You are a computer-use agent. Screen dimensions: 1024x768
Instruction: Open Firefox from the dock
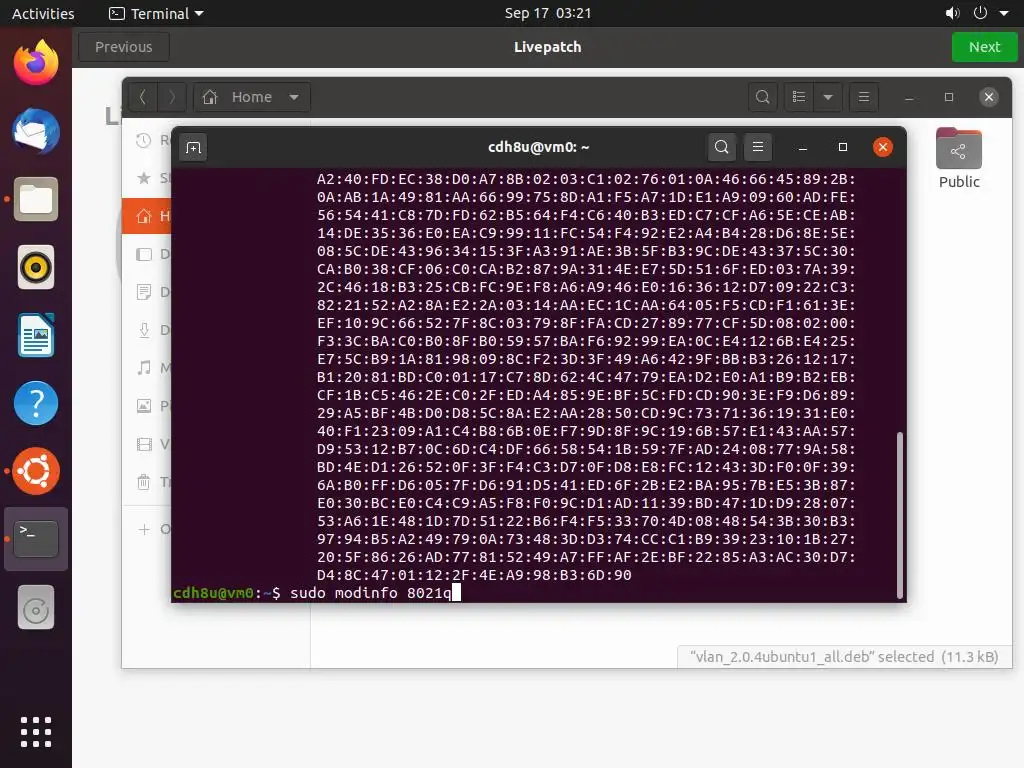(36, 62)
